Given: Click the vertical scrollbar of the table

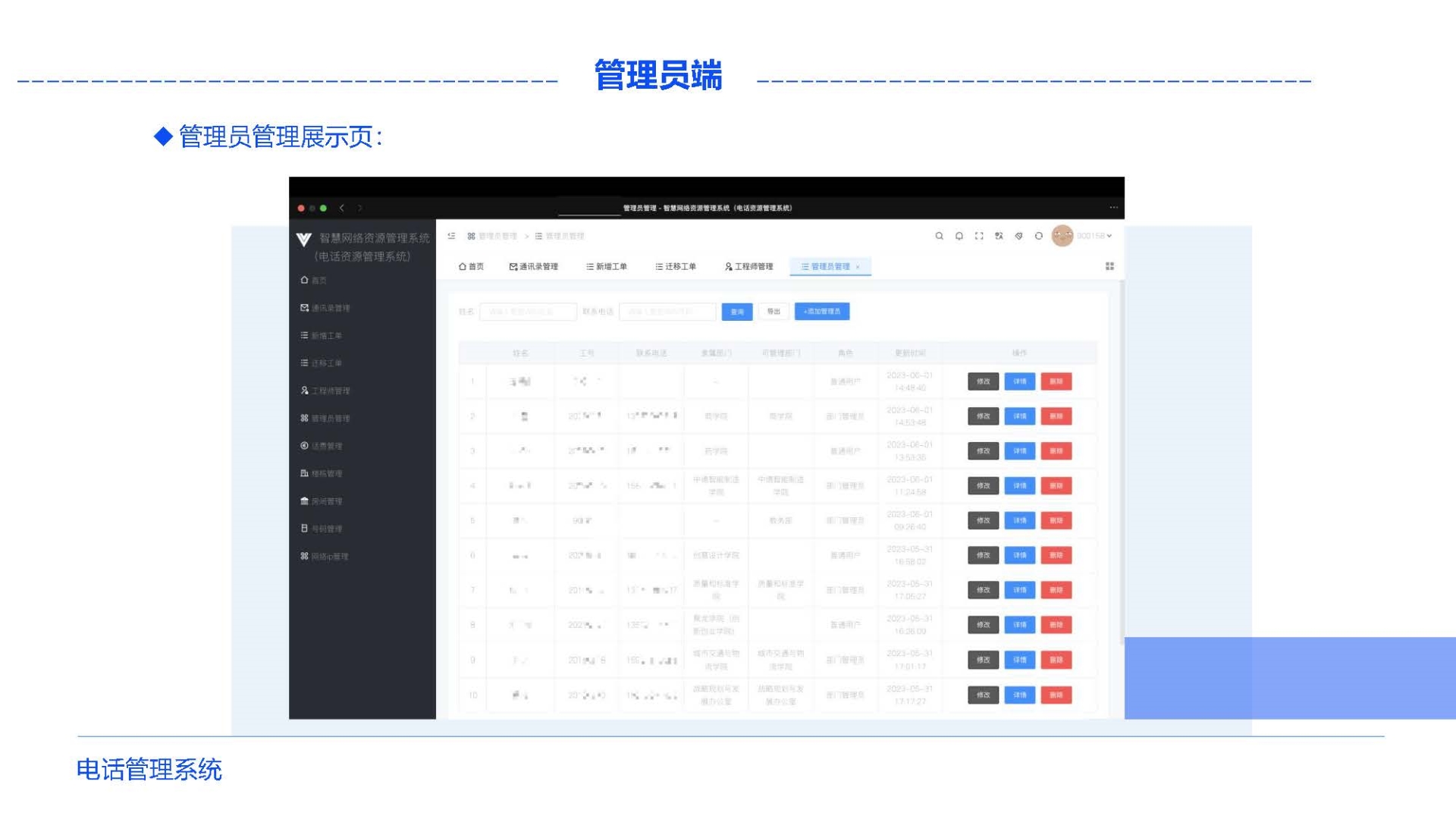Looking at the screenshot, I should click(x=1122, y=463).
